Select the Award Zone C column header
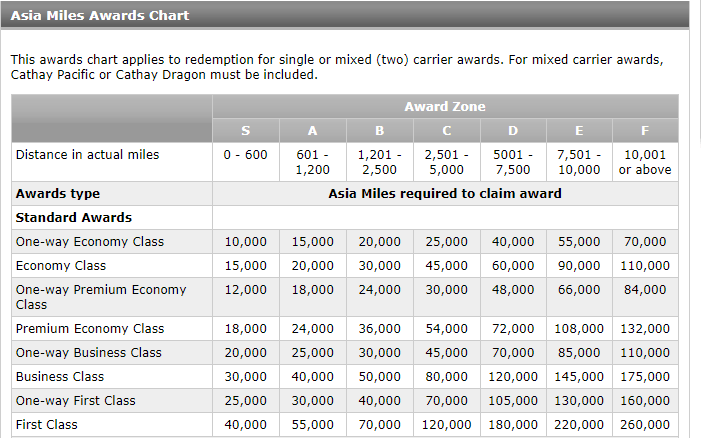The height and width of the screenshot is (438, 701). [447, 131]
